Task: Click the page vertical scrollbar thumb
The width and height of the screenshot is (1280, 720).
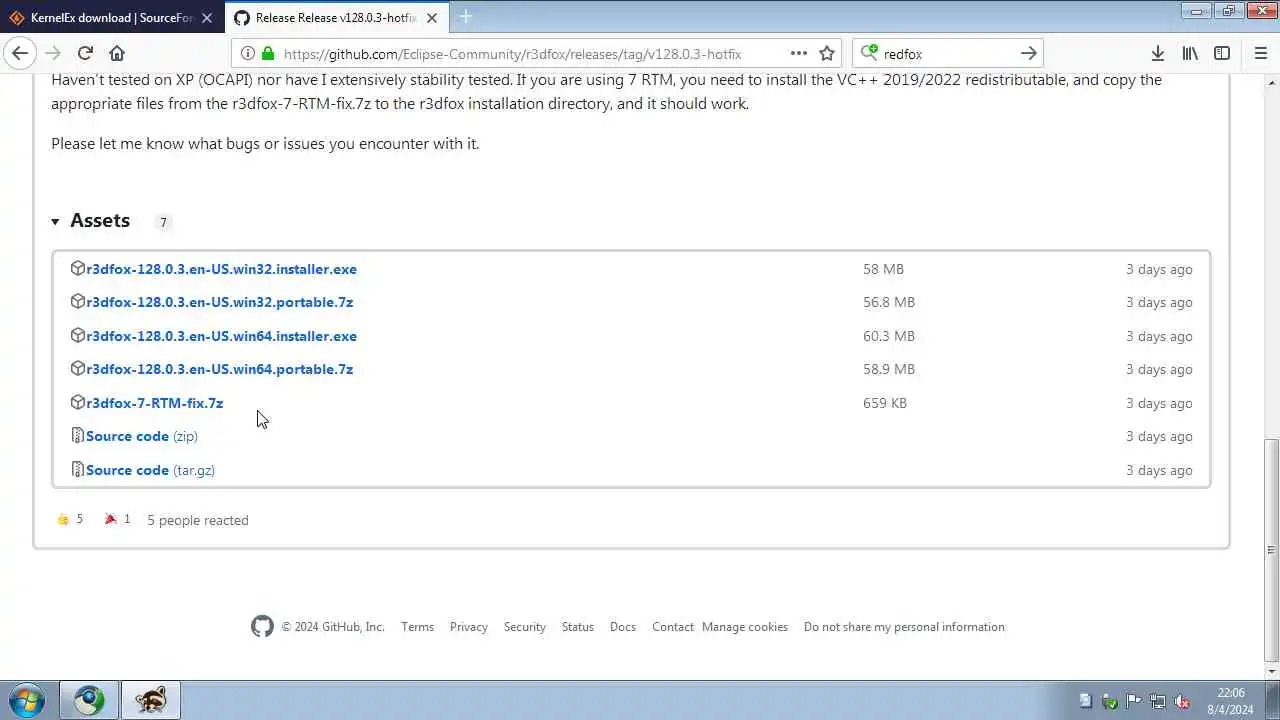Action: coord(1271,550)
